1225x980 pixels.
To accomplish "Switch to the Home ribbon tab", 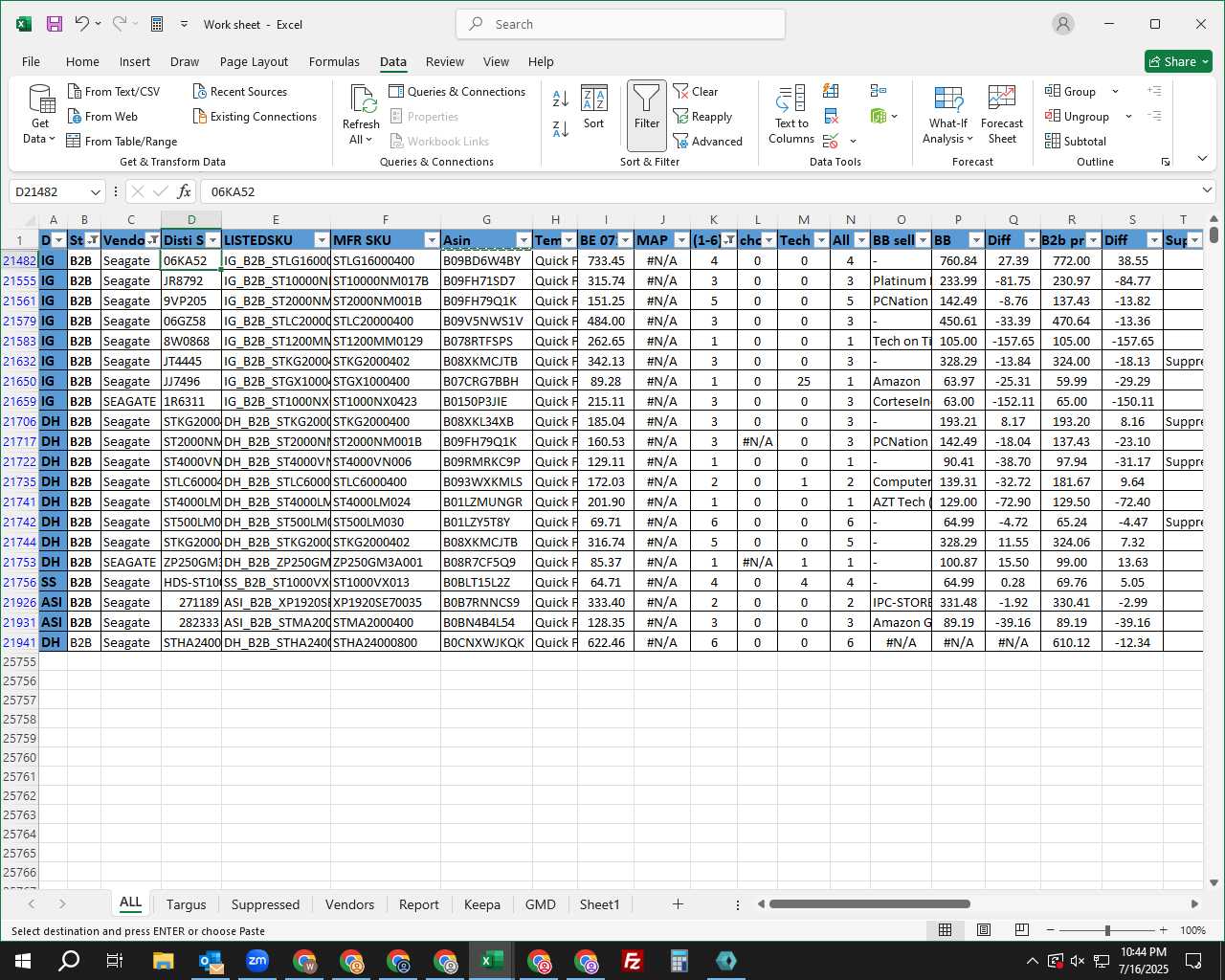I will click(x=82, y=61).
